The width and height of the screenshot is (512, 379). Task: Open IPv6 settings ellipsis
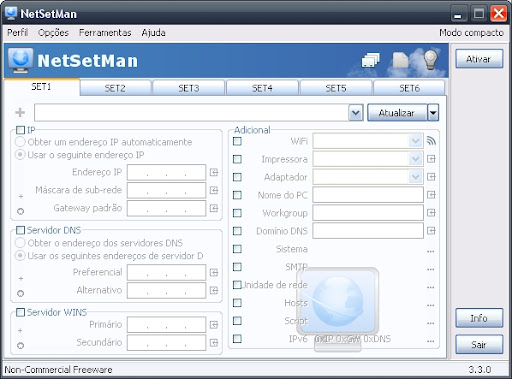(430, 342)
